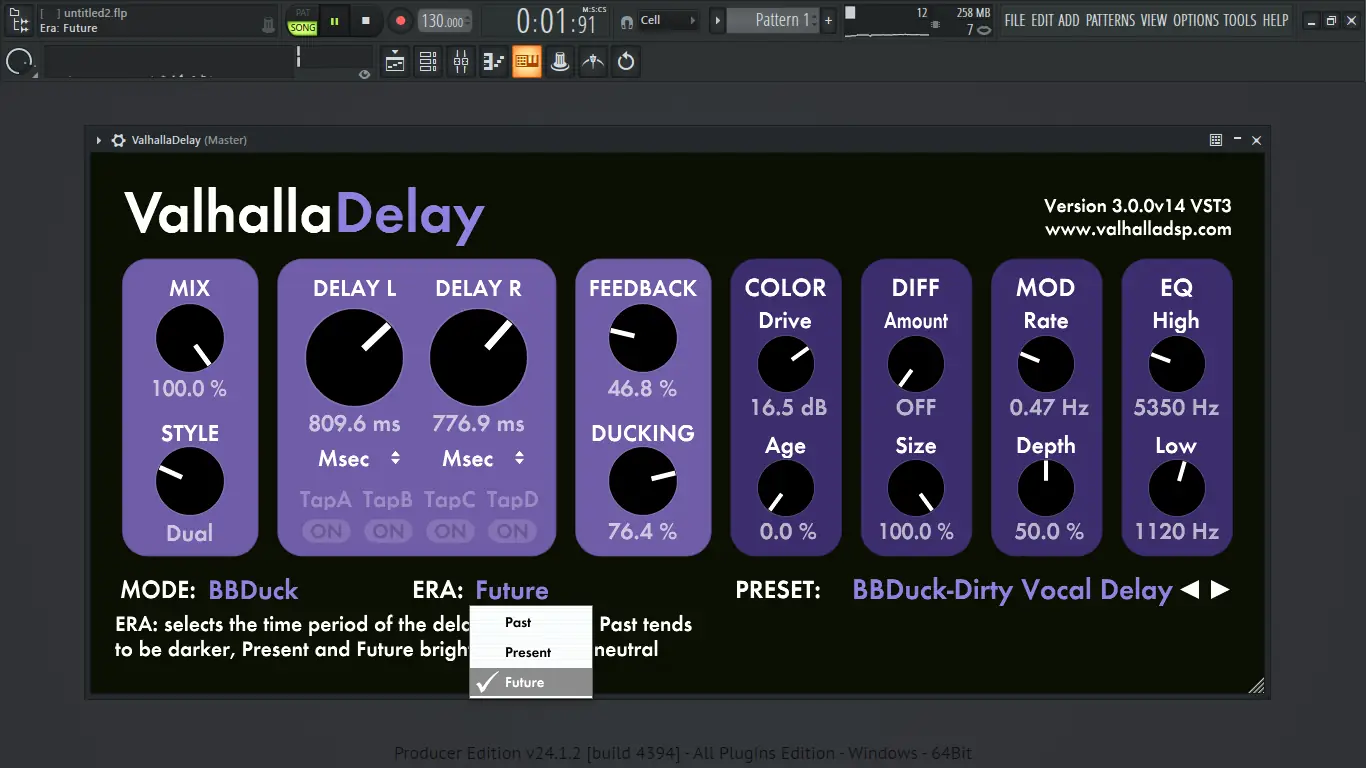1366x768 pixels.
Task: Select Future from the ERA menu
Action: [x=531, y=682]
